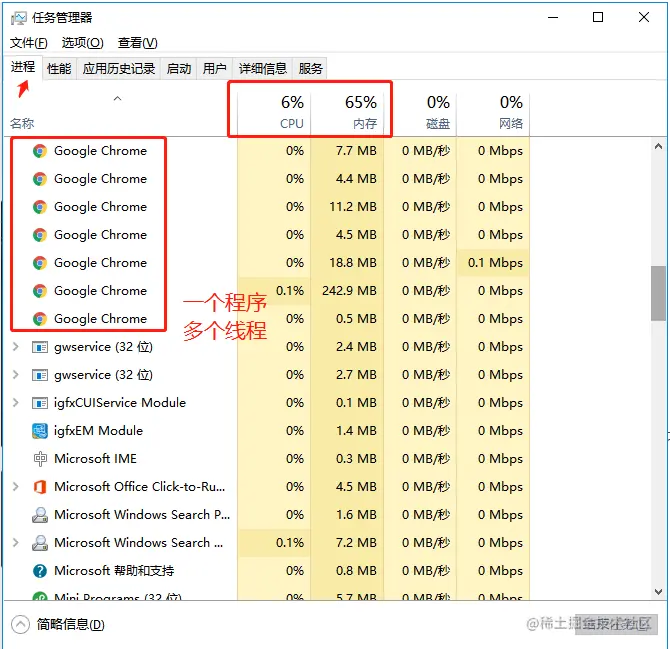Switch to the 服务 tab
Image resolution: width=670 pixels, height=649 pixels.
tap(311, 68)
